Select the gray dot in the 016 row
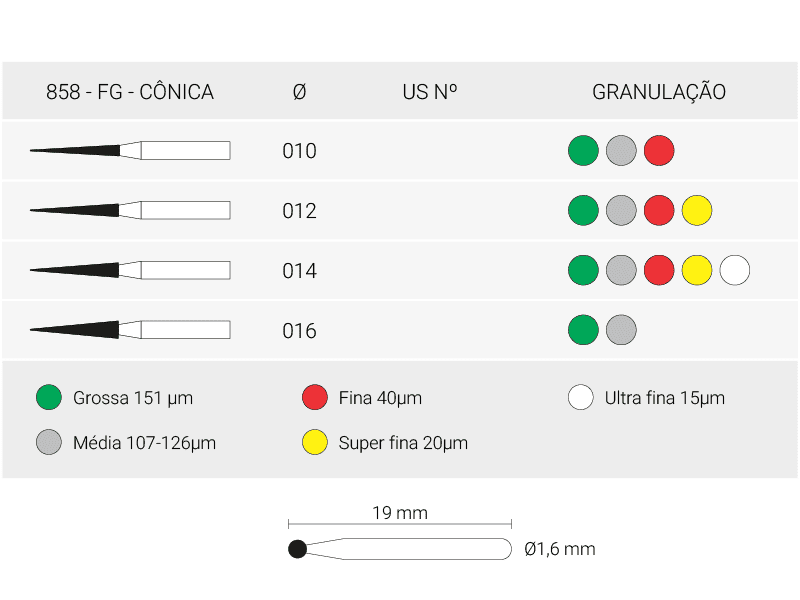Viewport: 800px width, 600px height. 621,330
